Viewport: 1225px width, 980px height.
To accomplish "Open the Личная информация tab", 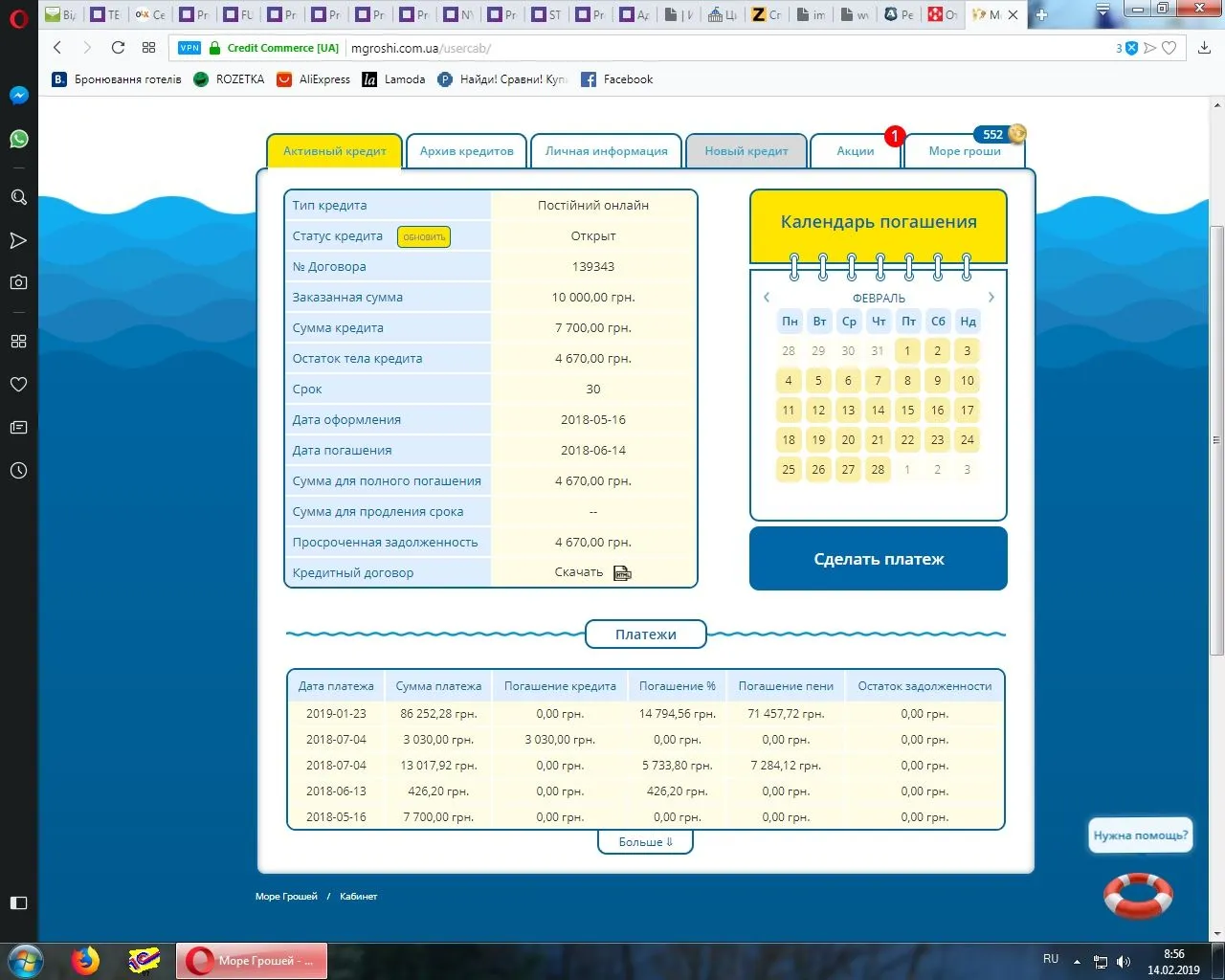I will pos(606,151).
